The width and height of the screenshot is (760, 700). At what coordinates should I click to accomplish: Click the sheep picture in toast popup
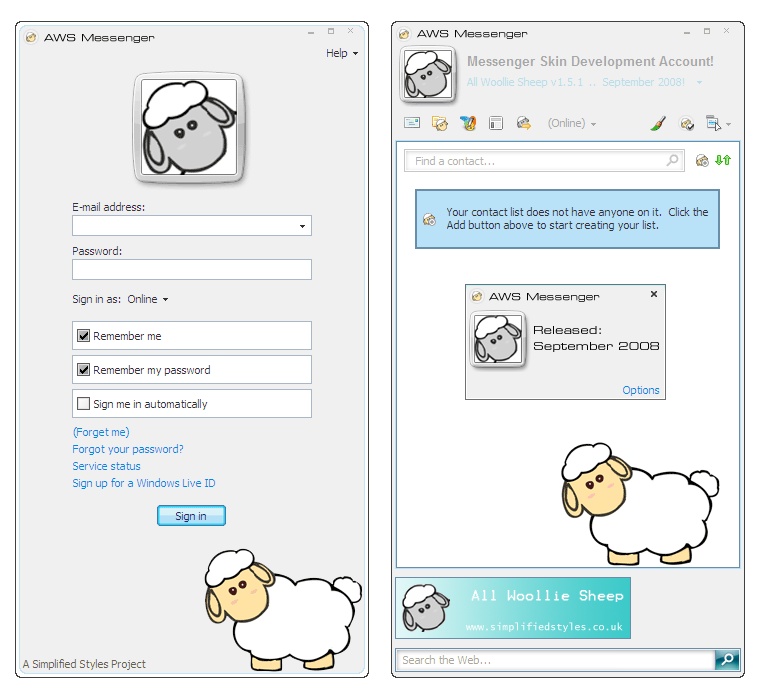tap(498, 339)
